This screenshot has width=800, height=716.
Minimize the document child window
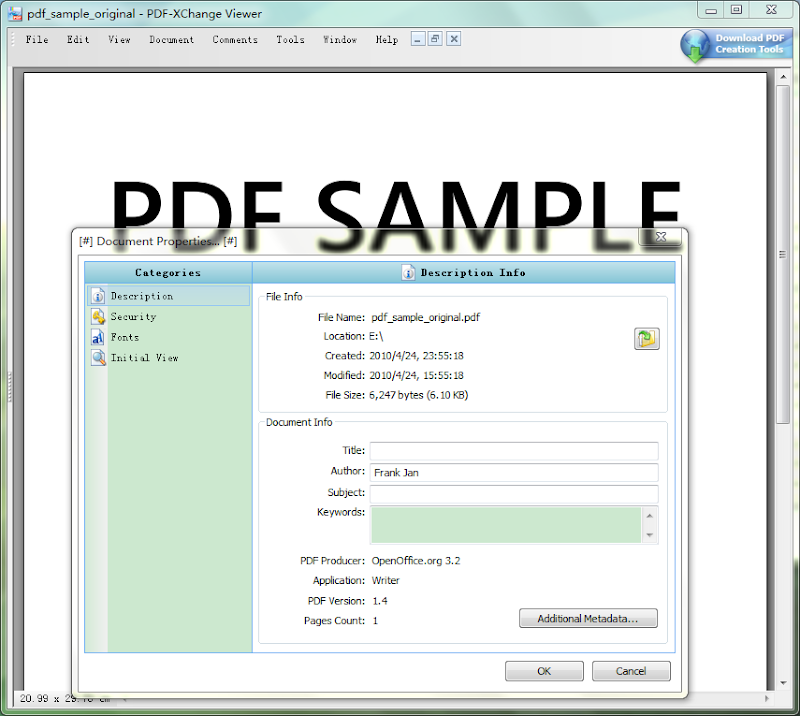tap(418, 39)
